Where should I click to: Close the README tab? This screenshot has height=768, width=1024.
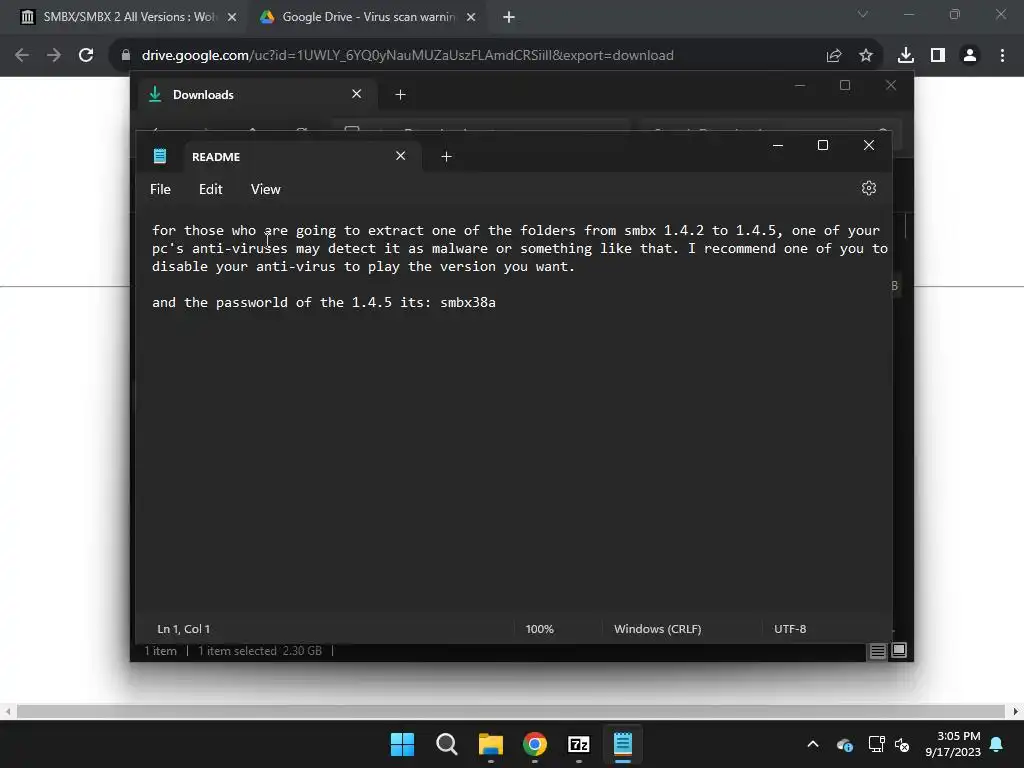(400, 156)
